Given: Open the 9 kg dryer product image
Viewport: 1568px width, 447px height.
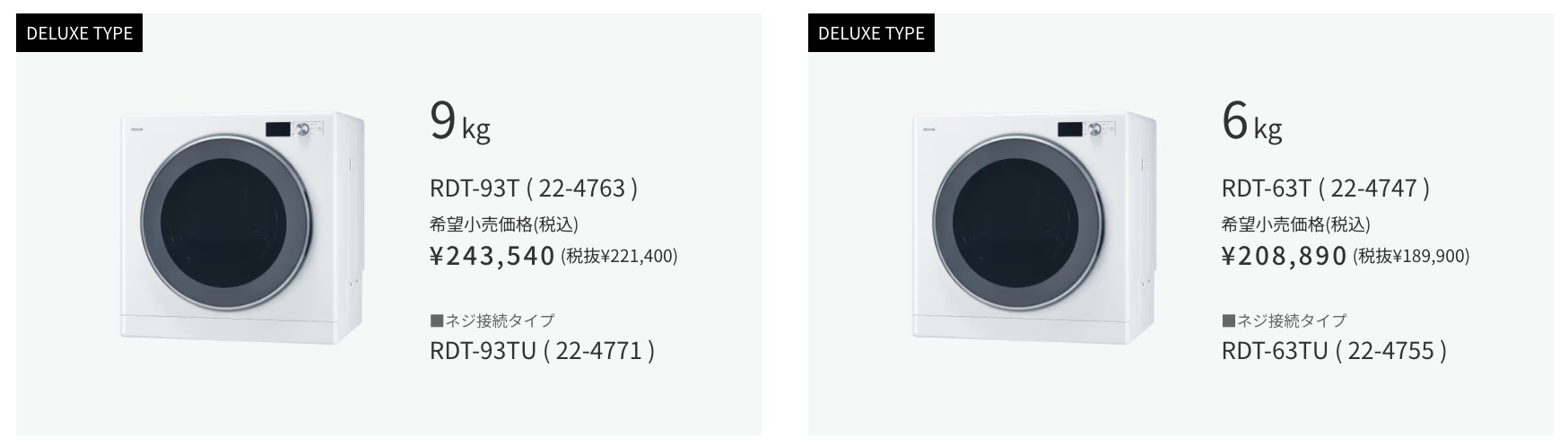Looking at the screenshot, I should pos(242,228).
